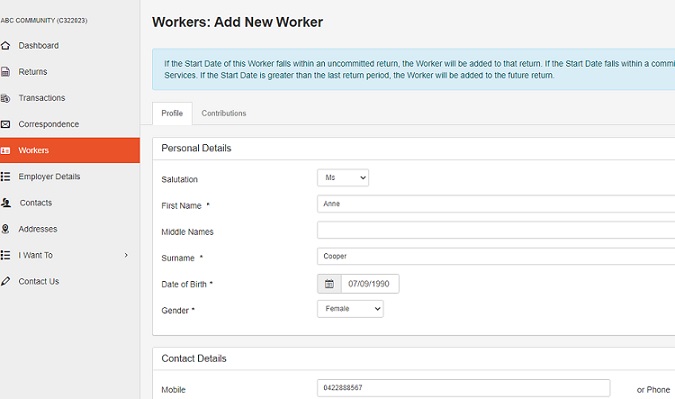675x399 pixels.
Task: Click the Transactions icon in sidebar
Action: coord(5,98)
